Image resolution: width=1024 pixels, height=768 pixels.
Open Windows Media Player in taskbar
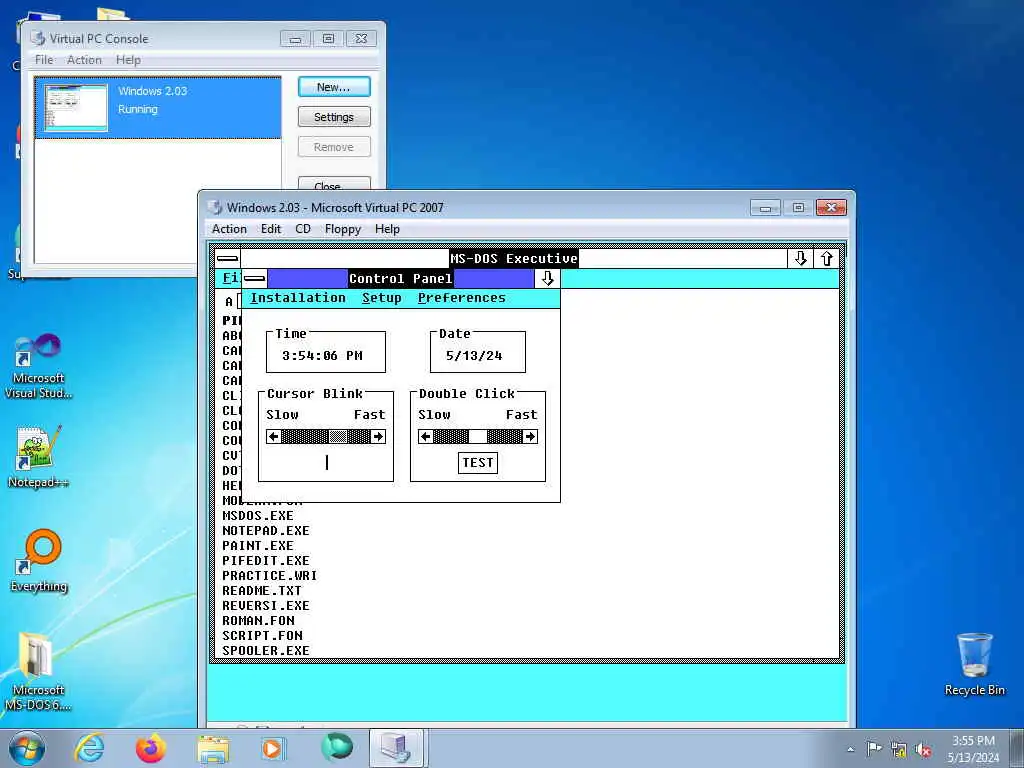coord(273,748)
